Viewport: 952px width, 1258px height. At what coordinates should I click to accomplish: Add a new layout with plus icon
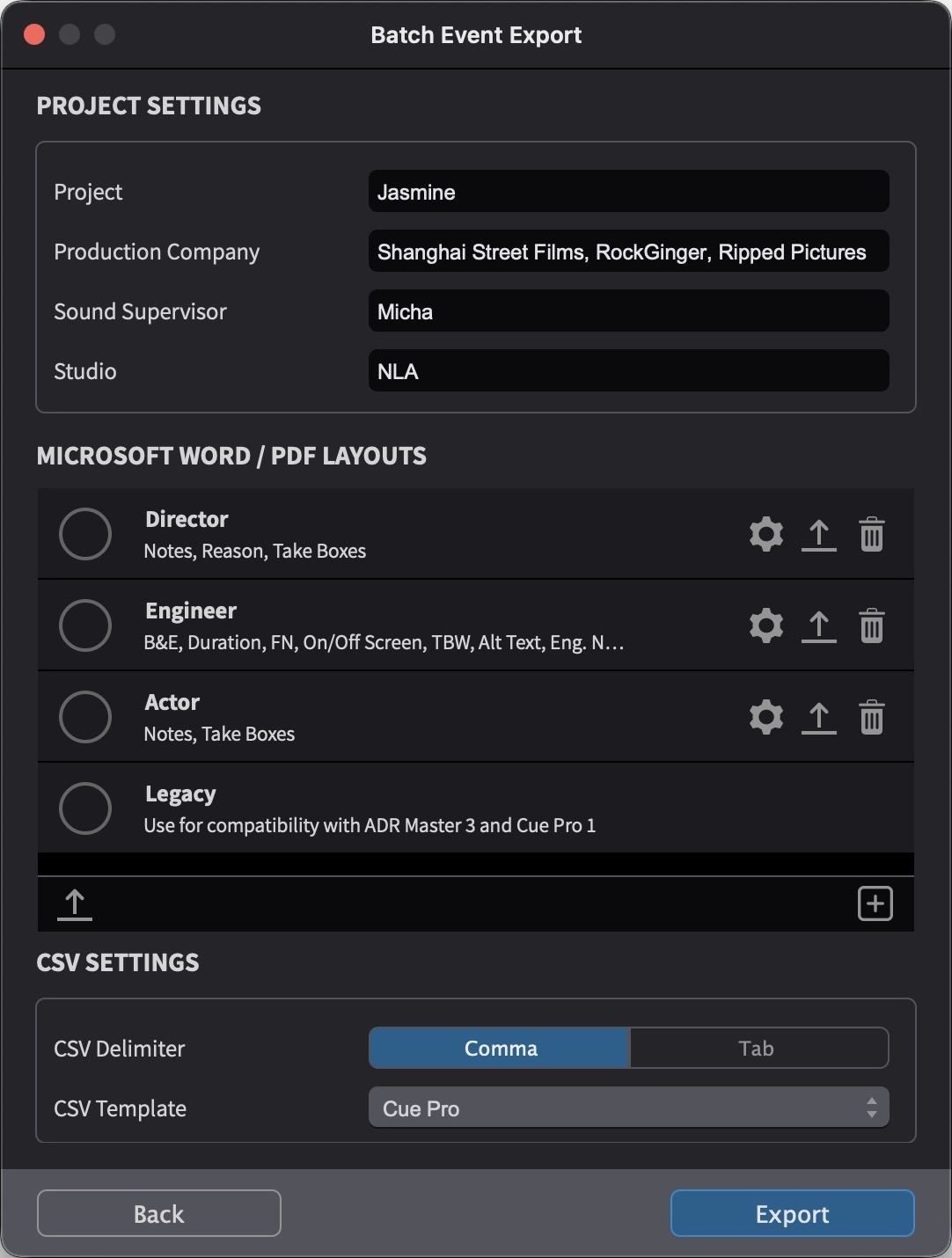875,903
